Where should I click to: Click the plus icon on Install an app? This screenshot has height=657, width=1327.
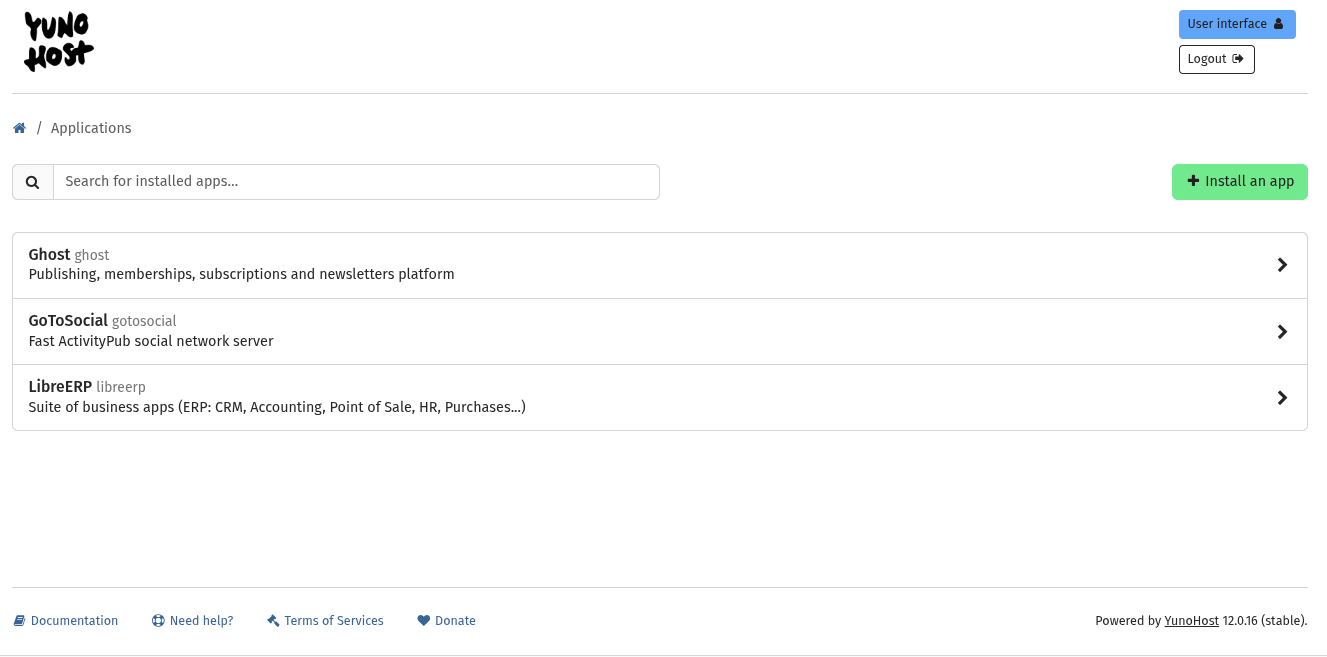click(x=1193, y=181)
